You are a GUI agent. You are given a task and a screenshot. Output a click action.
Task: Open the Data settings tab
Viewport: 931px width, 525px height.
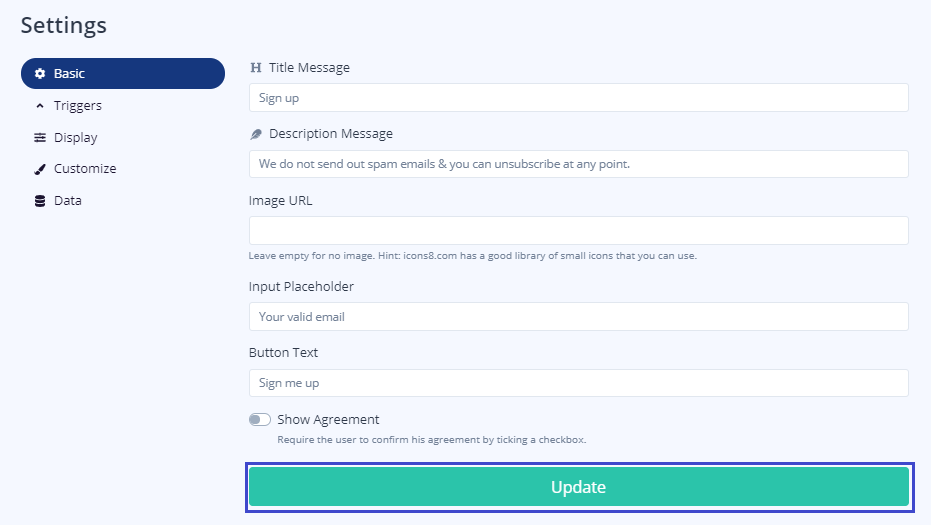tap(68, 201)
